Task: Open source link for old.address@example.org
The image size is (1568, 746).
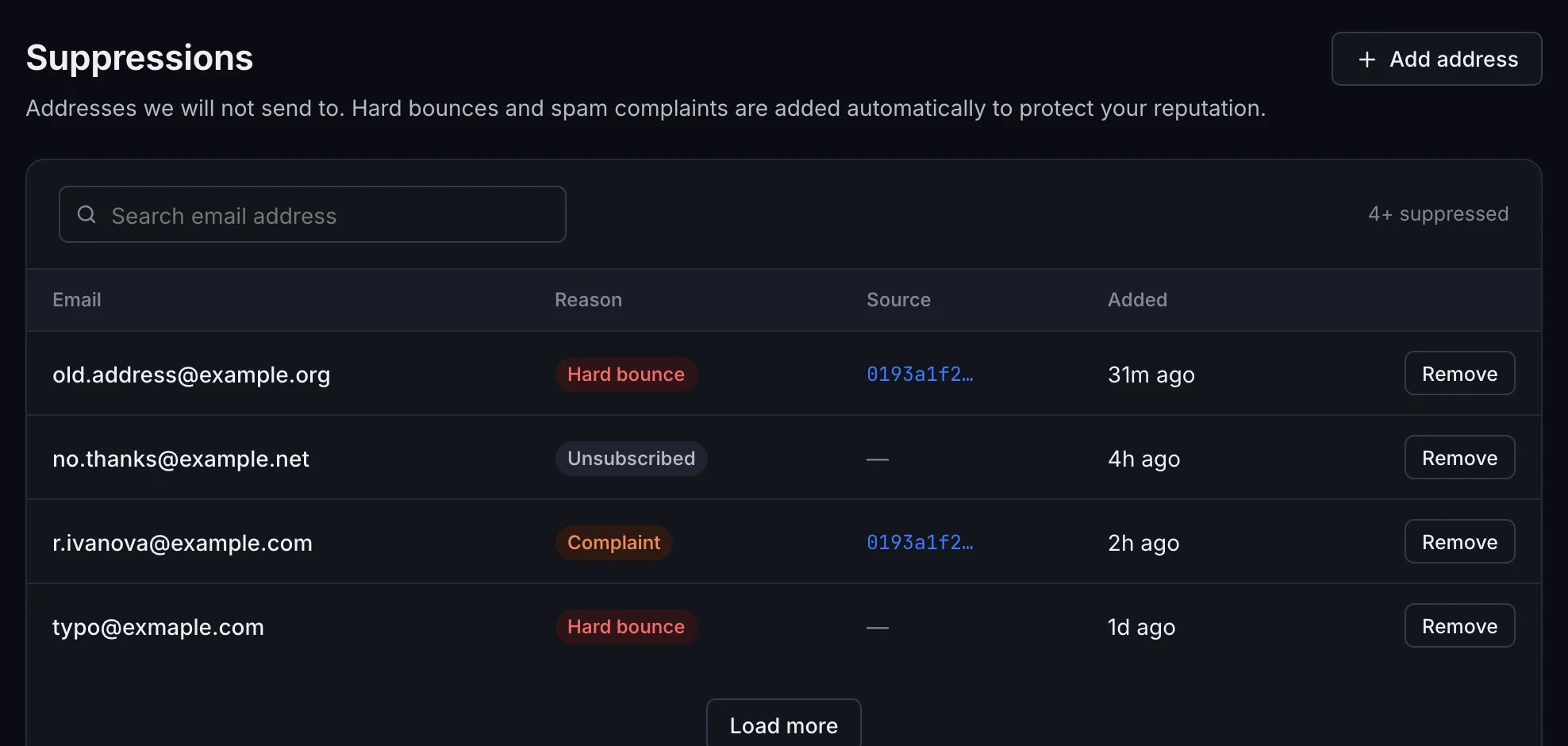Action: click(x=920, y=374)
